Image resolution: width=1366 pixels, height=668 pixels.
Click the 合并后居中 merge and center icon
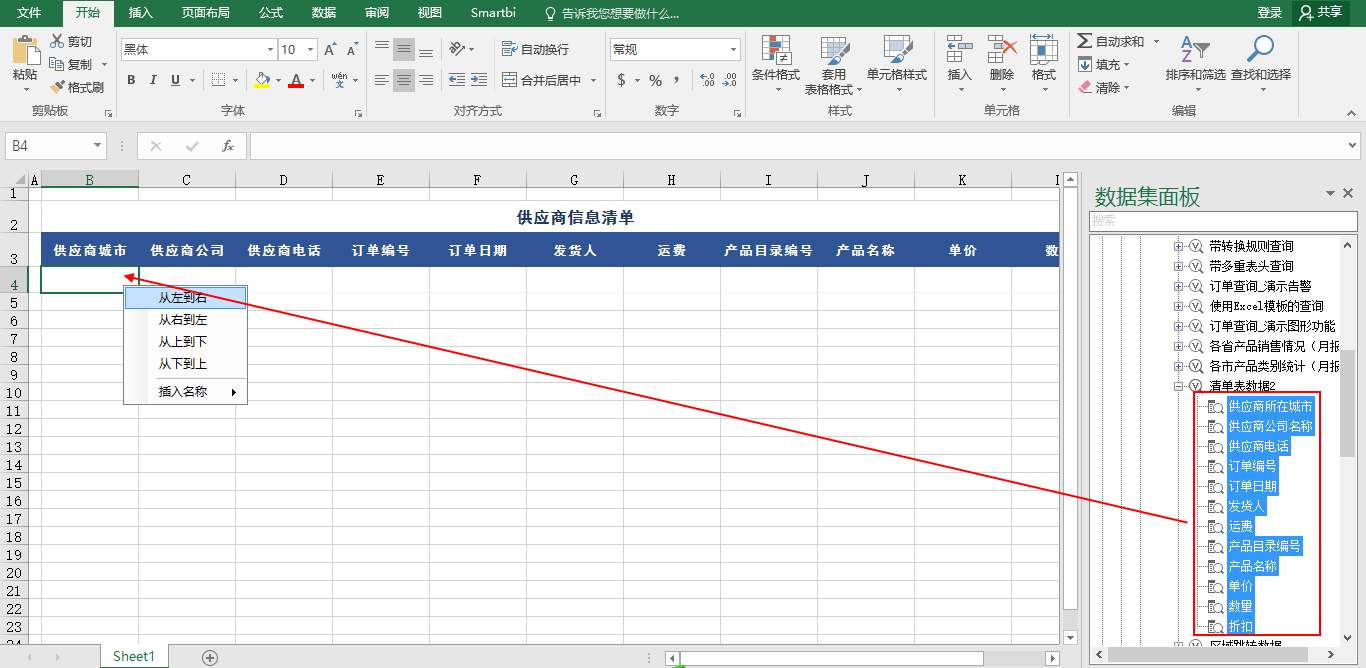509,80
